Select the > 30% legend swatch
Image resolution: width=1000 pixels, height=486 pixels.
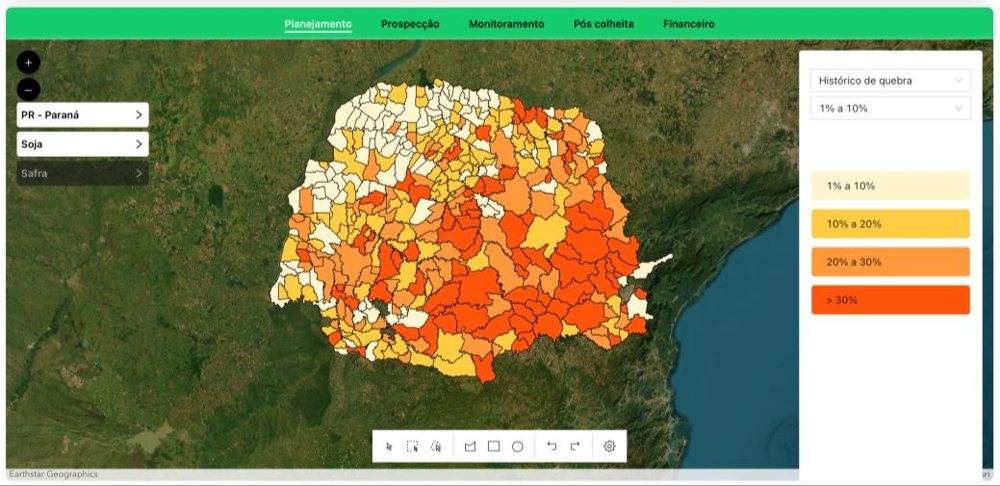click(x=890, y=300)
